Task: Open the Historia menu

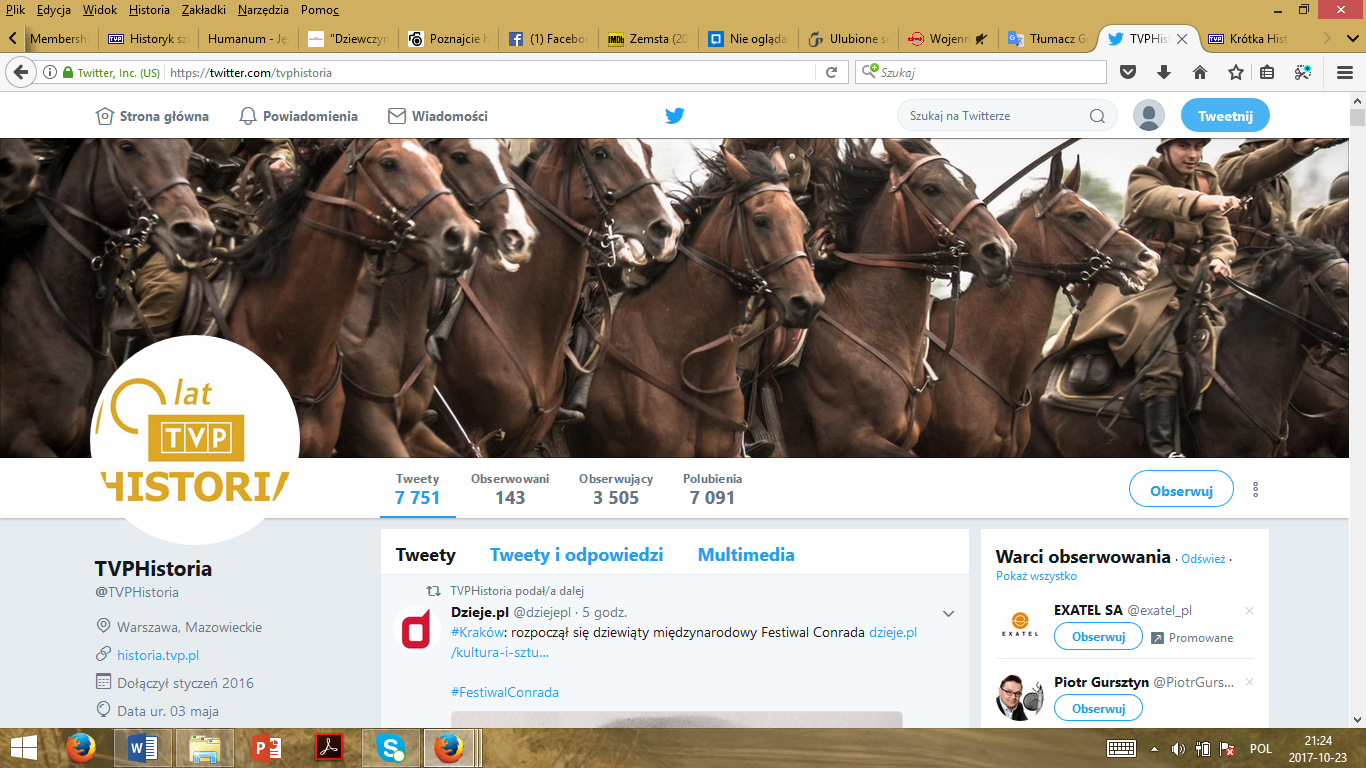Action: pos(149,10)
